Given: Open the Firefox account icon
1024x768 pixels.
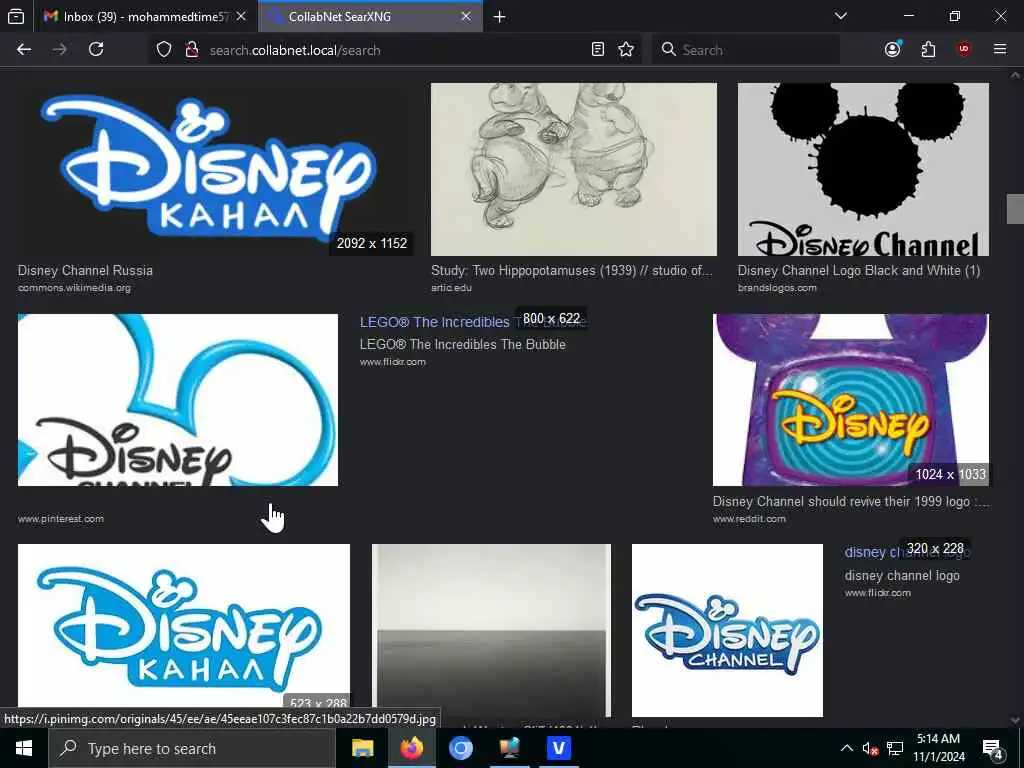Looking at the screenshot, I should coord(893,50).
